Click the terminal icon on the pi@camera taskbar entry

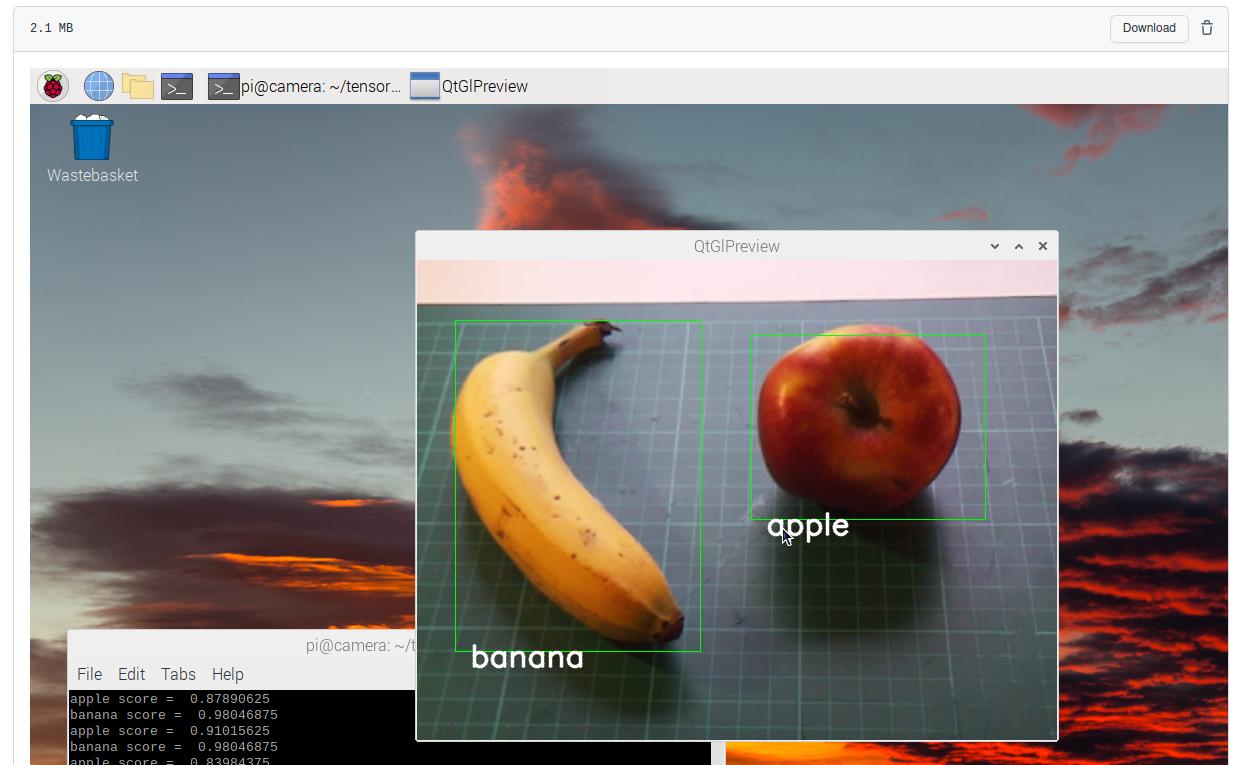[222, 86]
